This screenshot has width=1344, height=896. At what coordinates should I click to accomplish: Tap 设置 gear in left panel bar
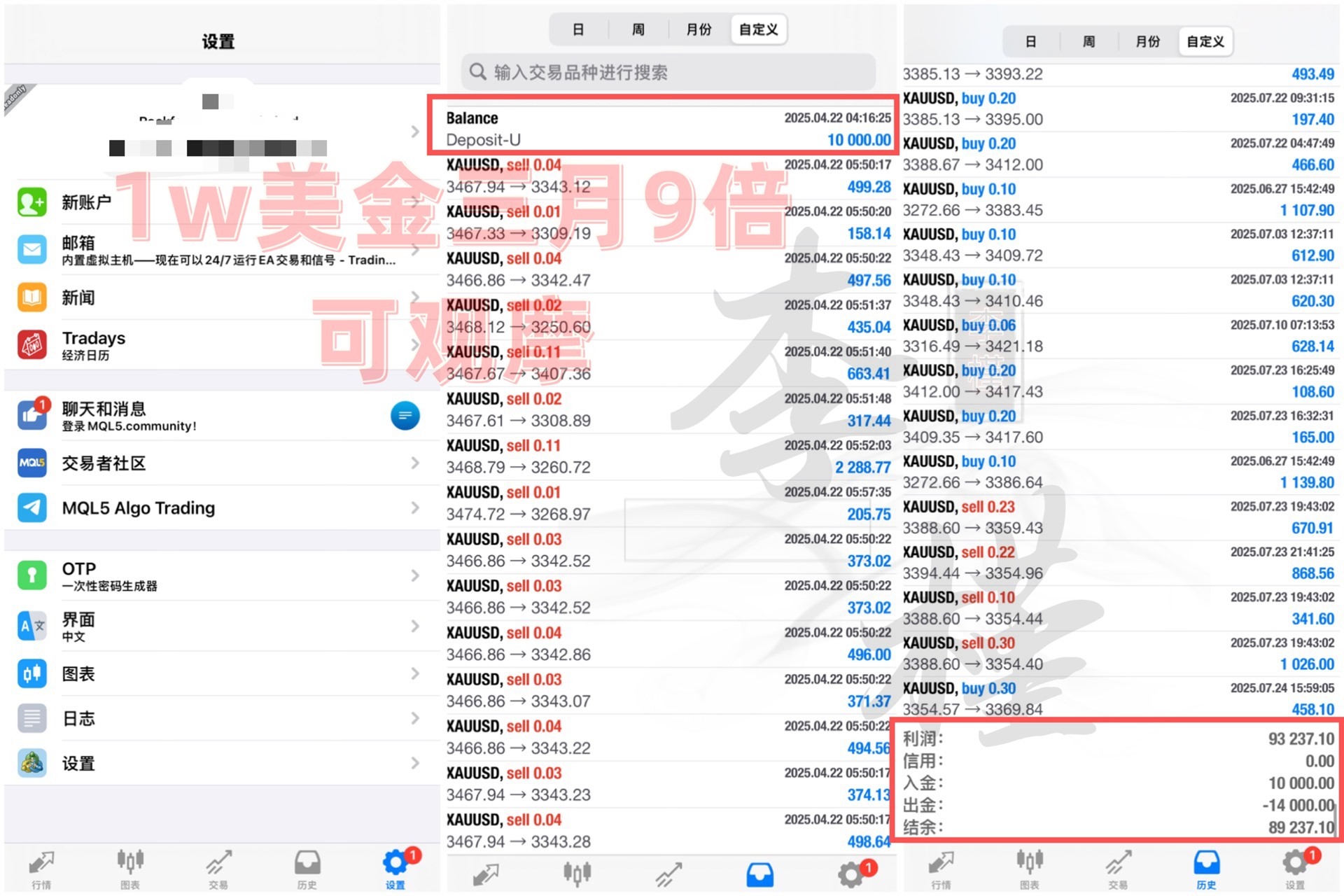pos(395,869)
